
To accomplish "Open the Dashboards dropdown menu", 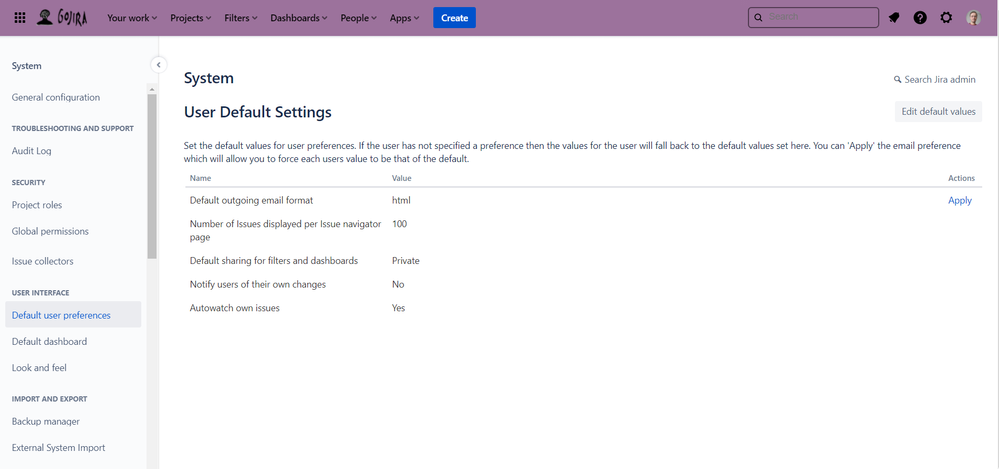I will click(x=299, y=18).
